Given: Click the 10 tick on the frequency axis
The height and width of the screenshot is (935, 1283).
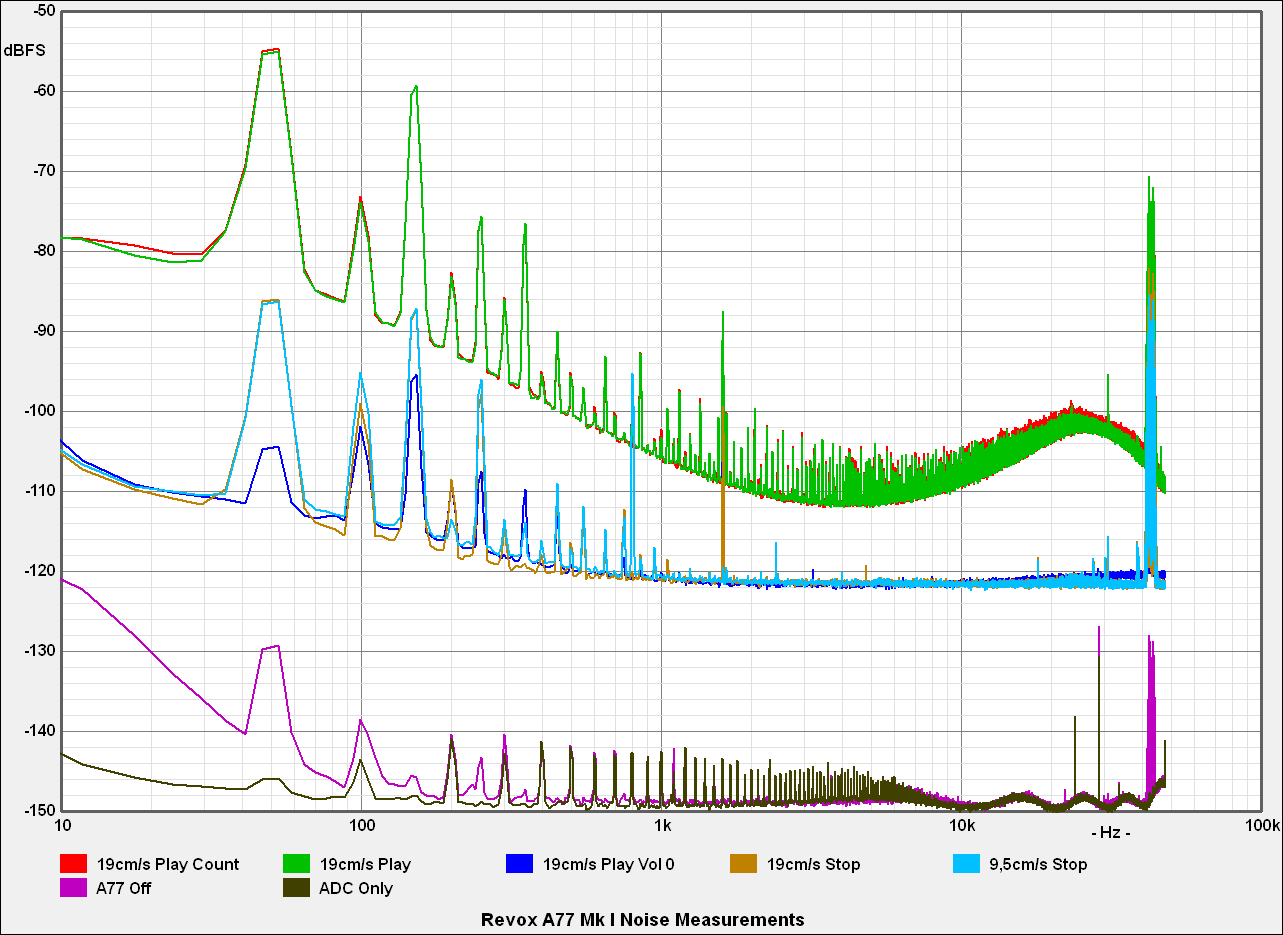Looking at the screenshot, I should (62, 827).
